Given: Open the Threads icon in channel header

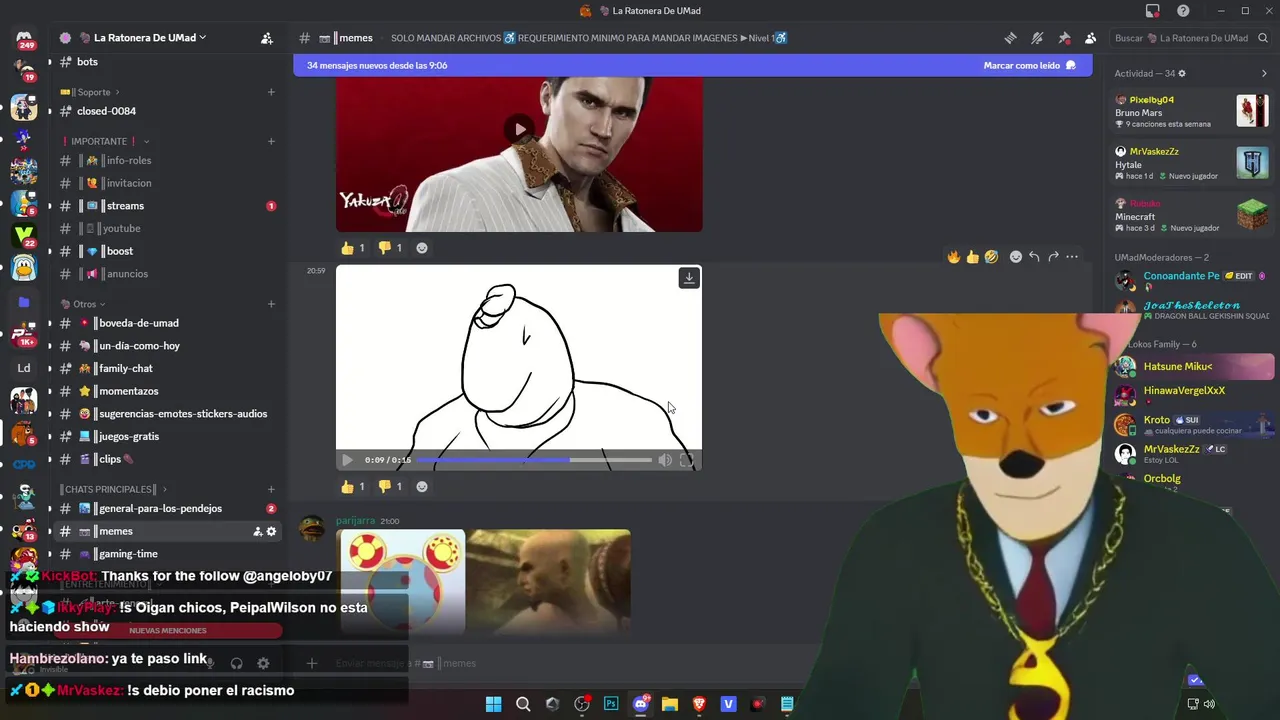Looking at the screenshot, I should (x=1010, y=38).
